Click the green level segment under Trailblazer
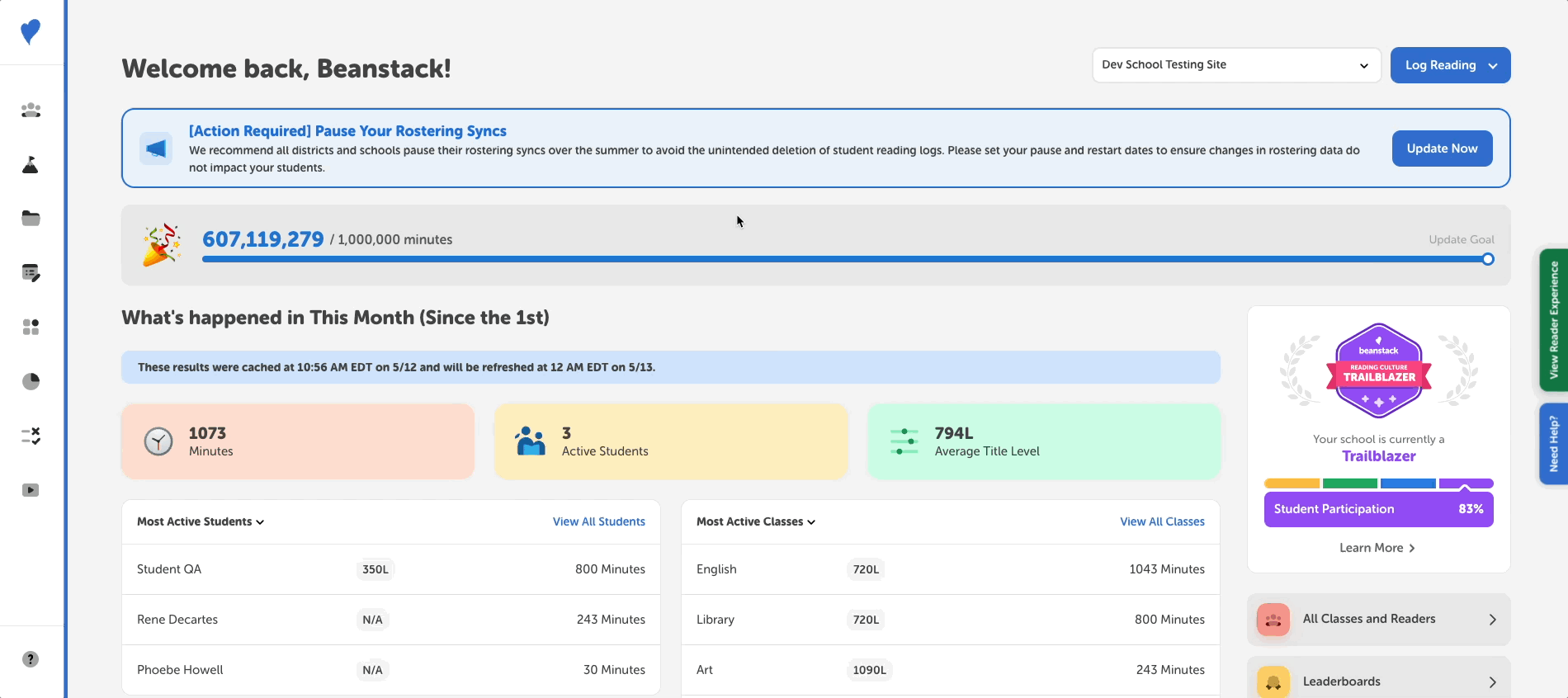 [1350, 483]
